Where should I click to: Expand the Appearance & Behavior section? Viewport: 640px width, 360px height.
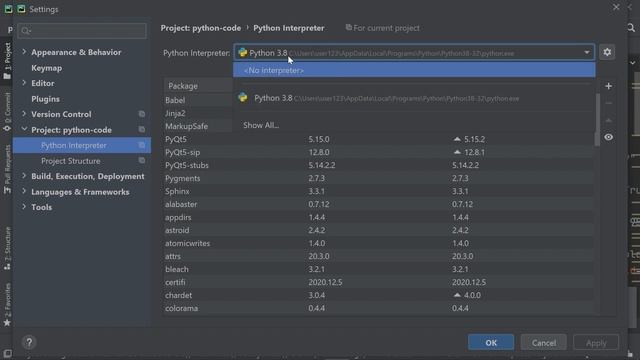click(x=24, y=52)
